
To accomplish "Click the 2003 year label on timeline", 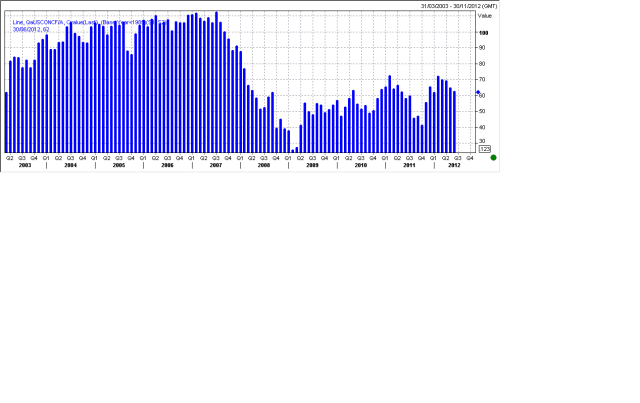I will pyautogui.click(x=24, y=165).
